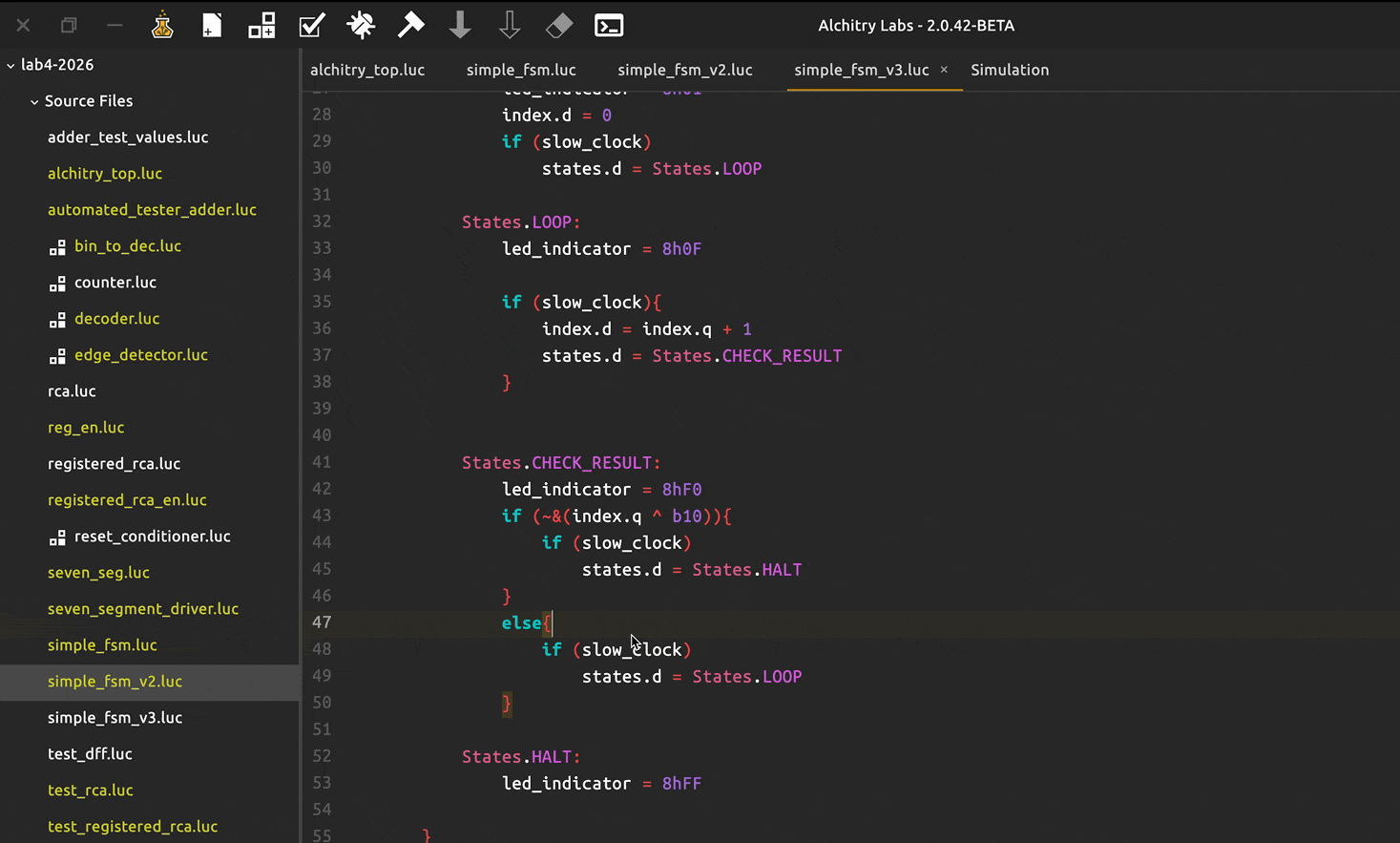The width and height of the screenshot is (1400, 843).
Task: Erase the board with eraser icon
Action: coord(559,26)
